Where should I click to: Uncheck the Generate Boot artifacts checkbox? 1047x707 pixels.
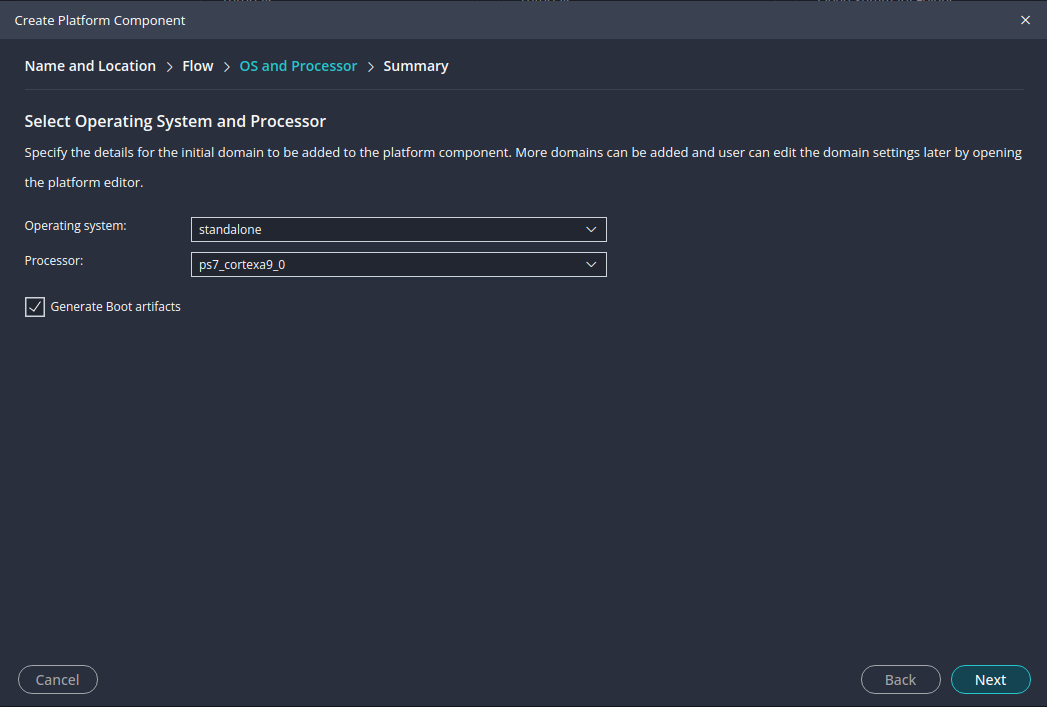[35, 307]
